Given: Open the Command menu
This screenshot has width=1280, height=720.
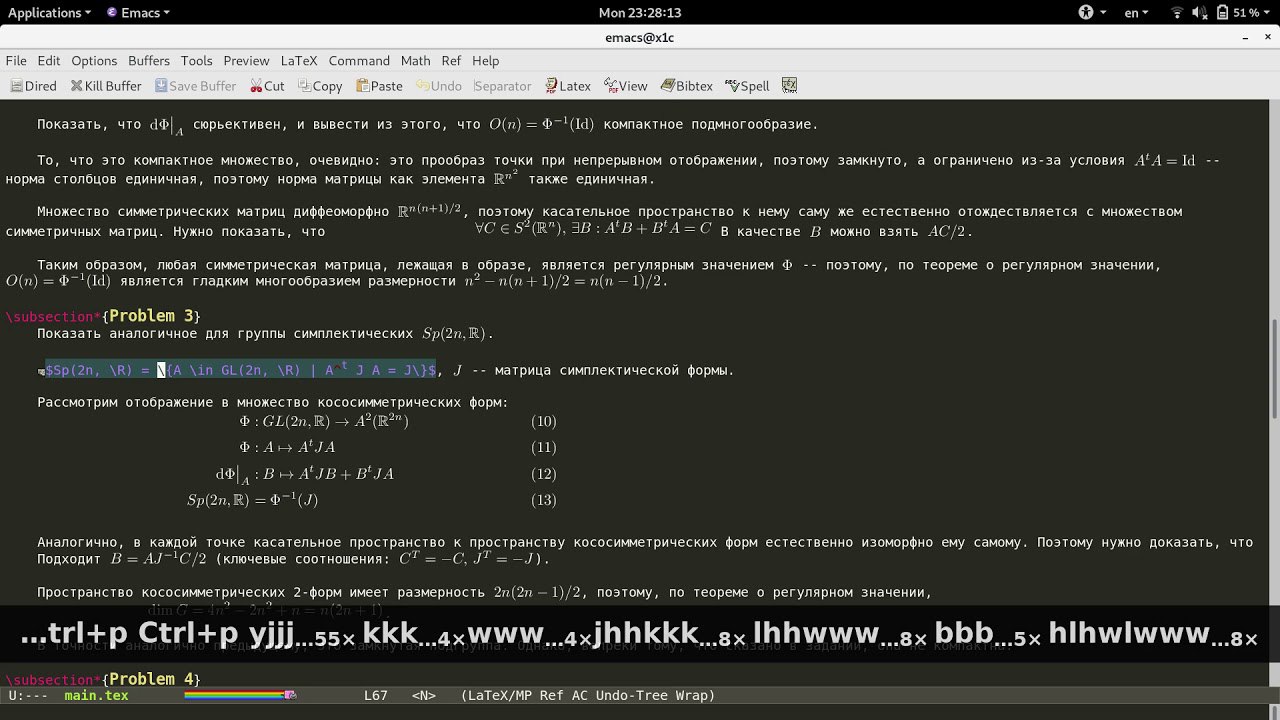Looking at the screenshot, I should click(x=359, y=61).
